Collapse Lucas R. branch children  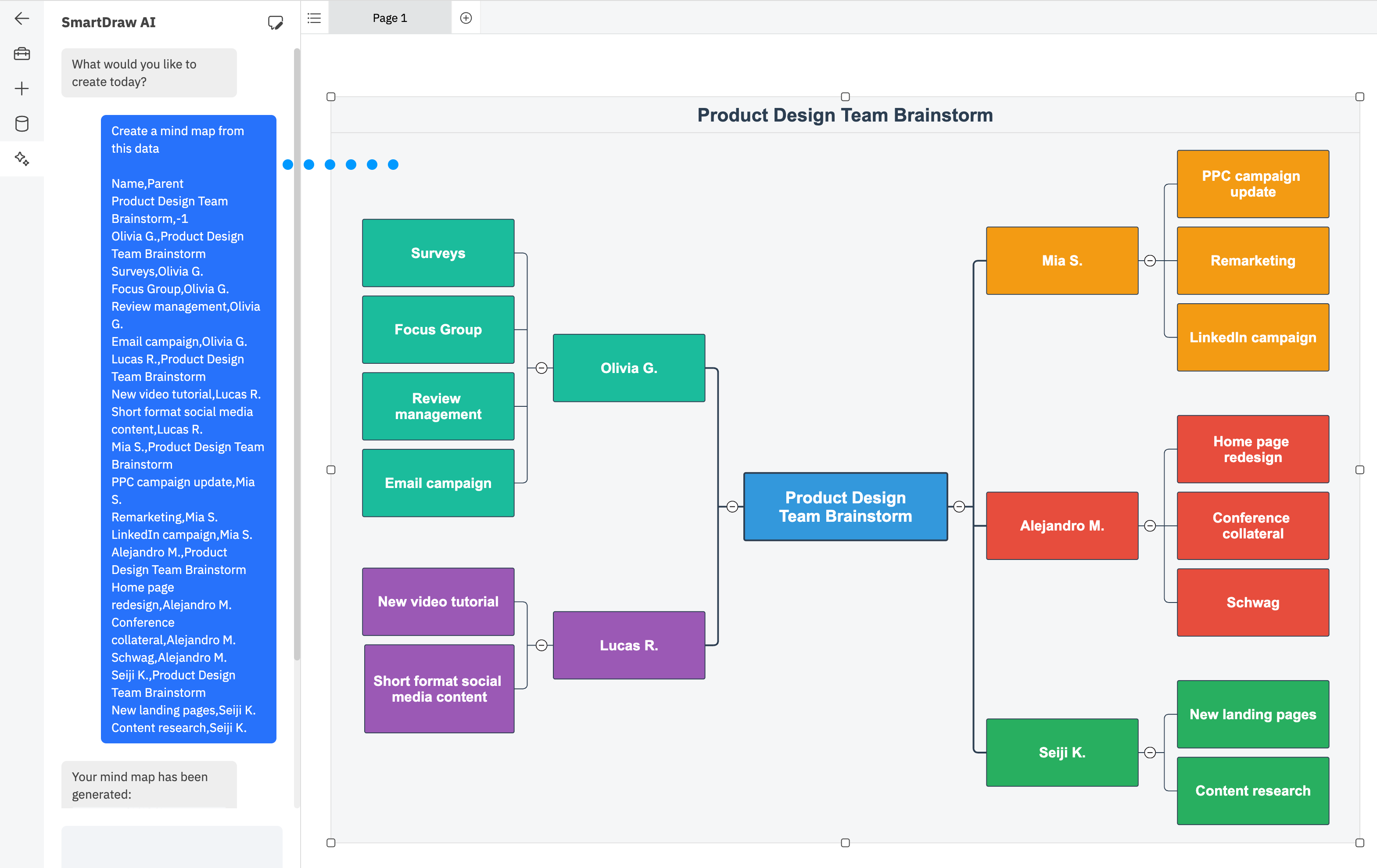541,646
